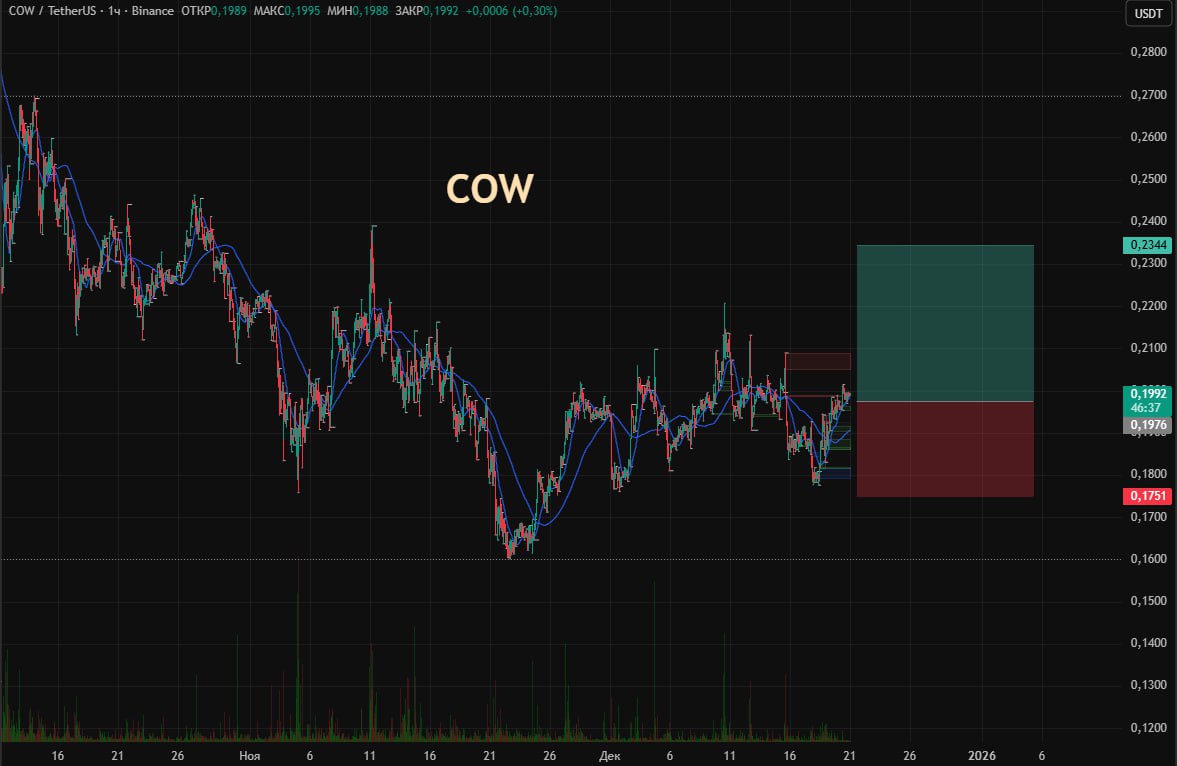Select the large COW text annotation
1177x766 pixels.
click(x=489, y=188)
